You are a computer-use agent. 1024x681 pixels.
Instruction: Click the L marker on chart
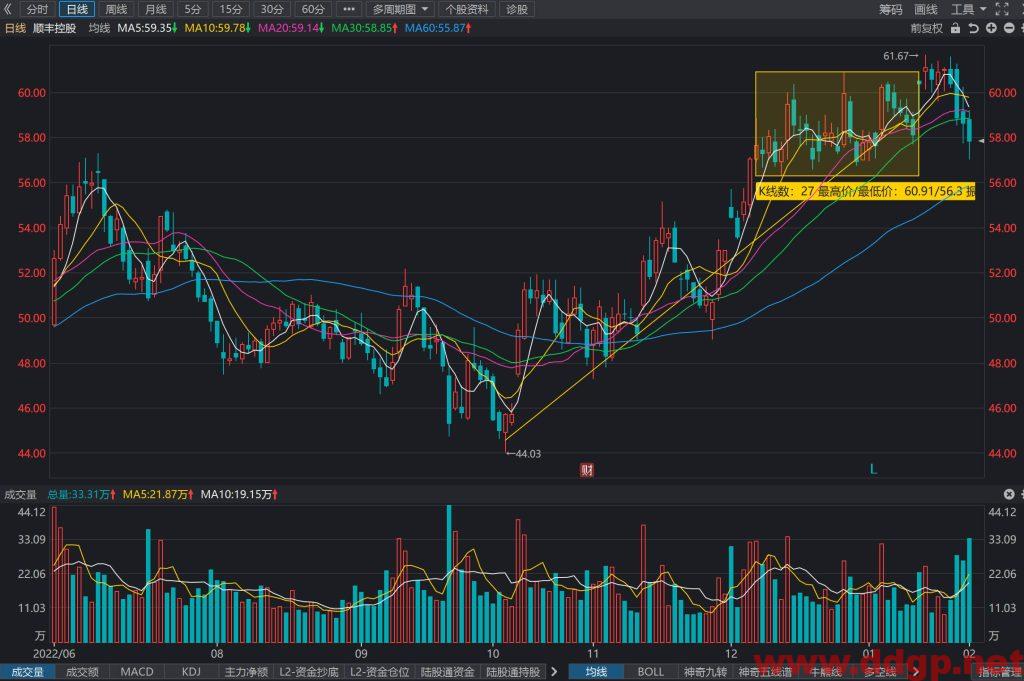873,469
